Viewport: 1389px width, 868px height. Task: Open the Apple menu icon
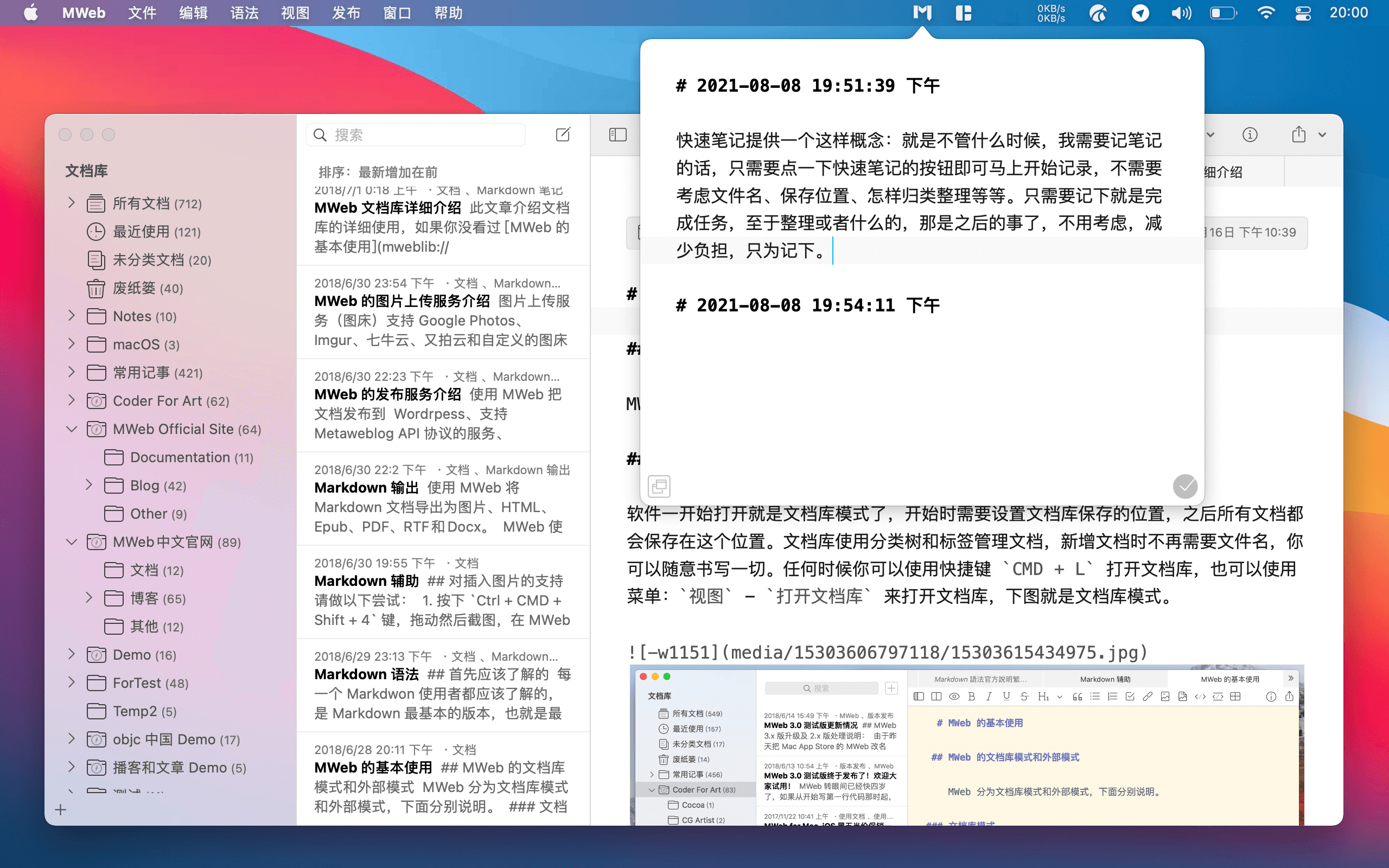[x=31, y=12]
